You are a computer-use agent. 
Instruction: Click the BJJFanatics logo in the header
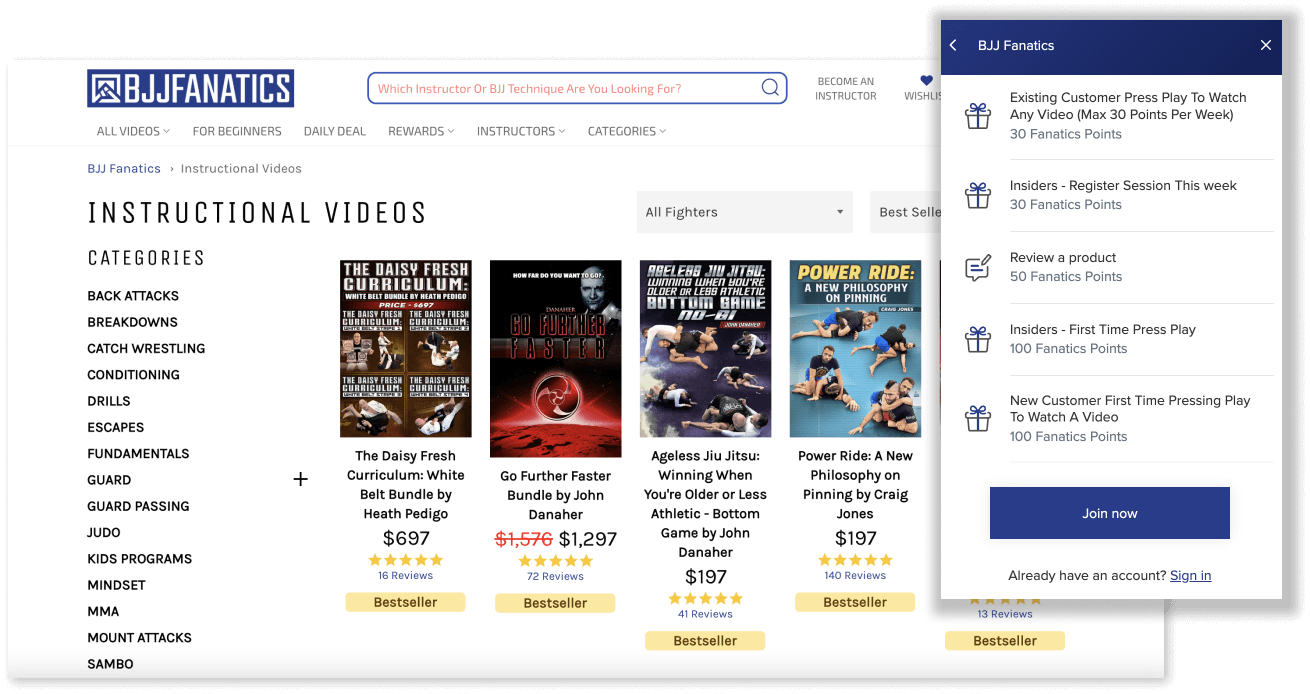click(x=190, y=88)
